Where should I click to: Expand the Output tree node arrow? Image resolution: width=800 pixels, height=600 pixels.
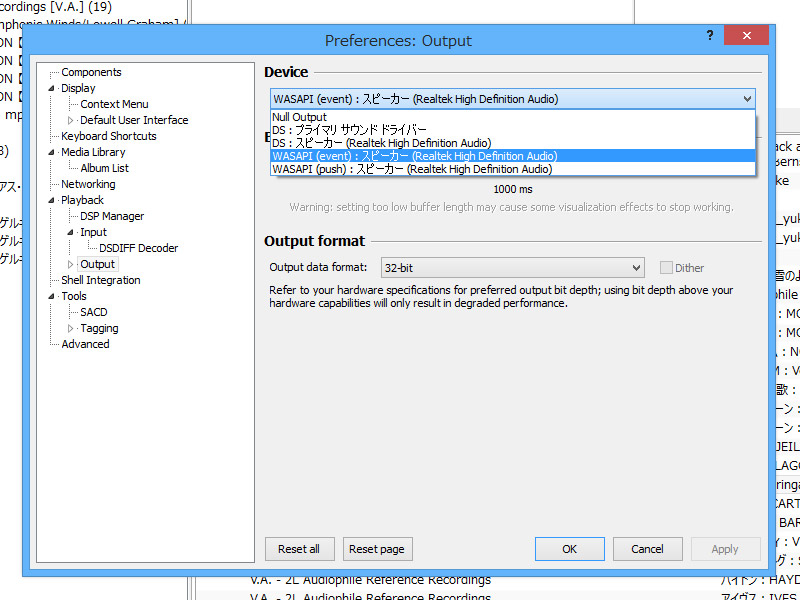coord(70,264)
